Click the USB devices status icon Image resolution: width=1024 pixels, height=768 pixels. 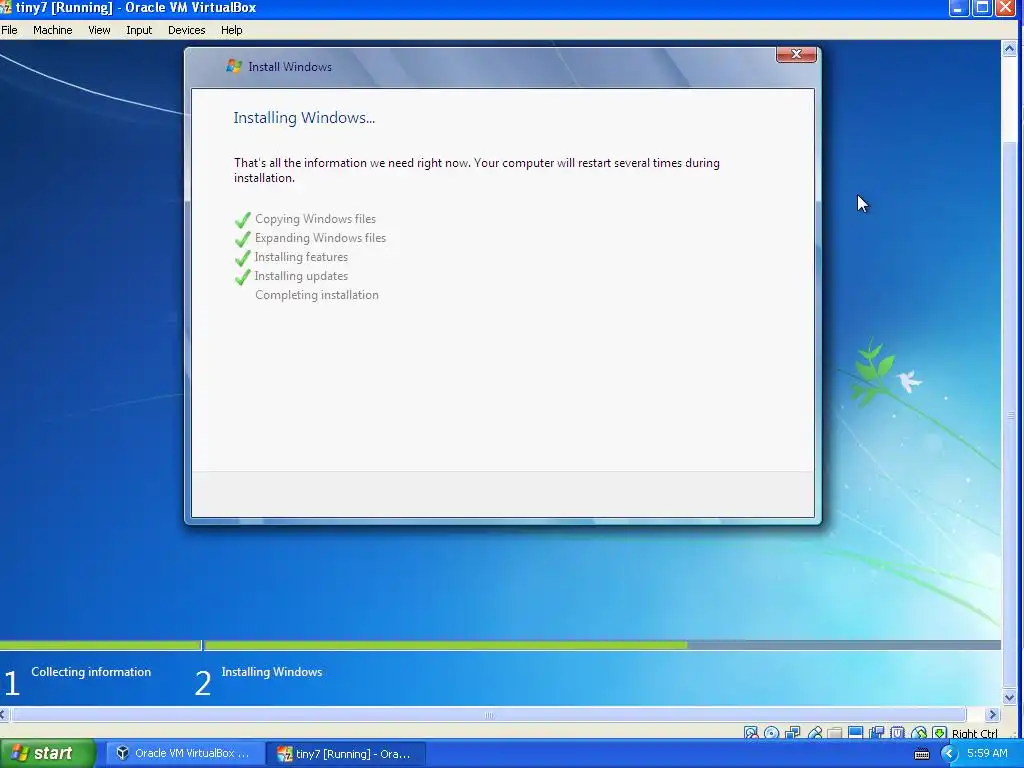point(815,733)
